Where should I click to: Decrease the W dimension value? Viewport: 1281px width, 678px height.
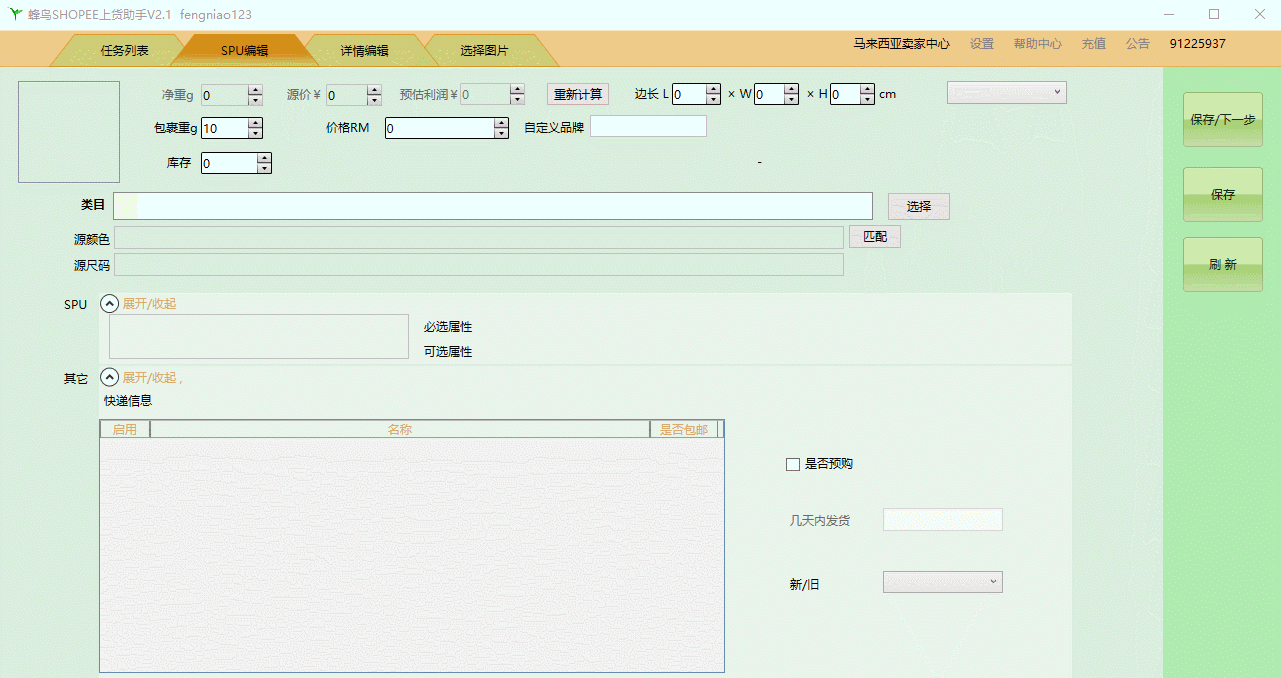[x=791, y=99]
